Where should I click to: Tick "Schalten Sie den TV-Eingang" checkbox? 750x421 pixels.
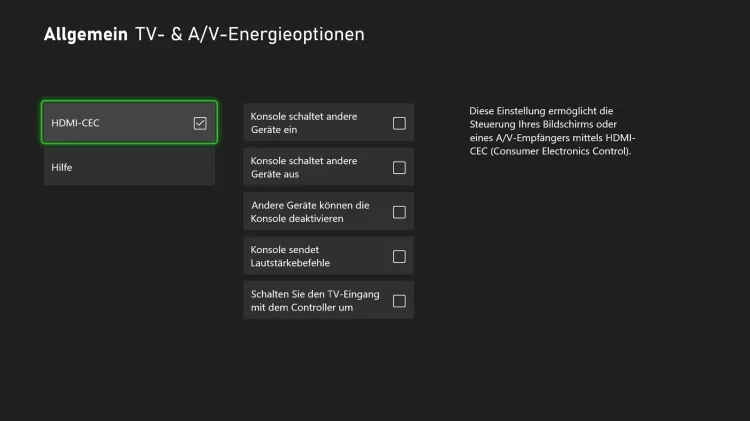399,301
